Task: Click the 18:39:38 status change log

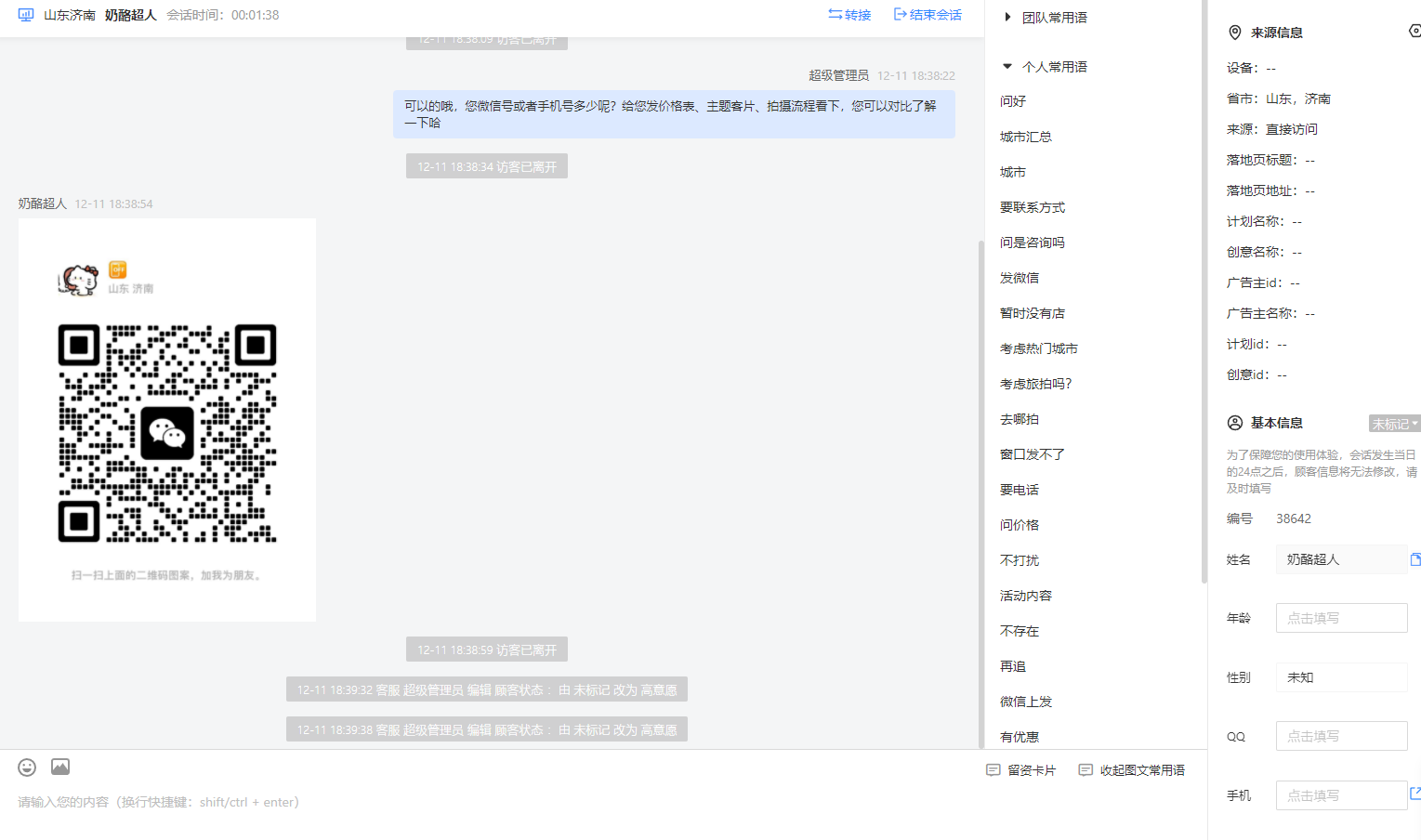Action: (487, 729)
